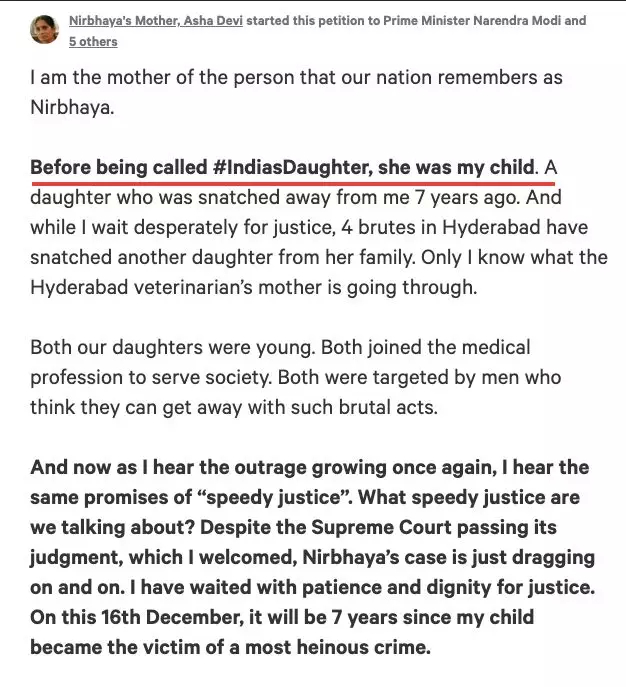Click the bold "16th December" date

point(172,618)
